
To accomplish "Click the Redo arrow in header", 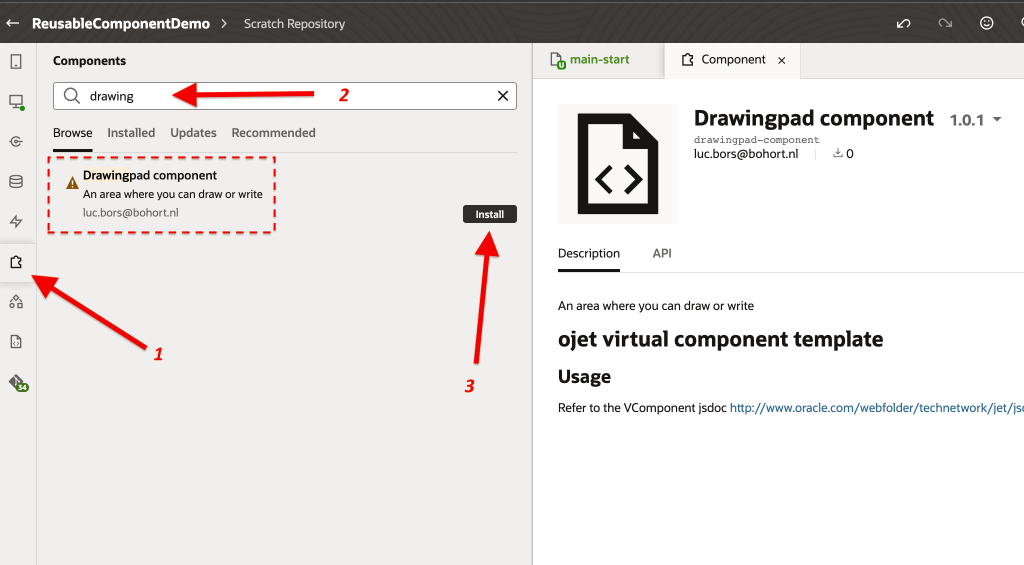I will 945,23.
